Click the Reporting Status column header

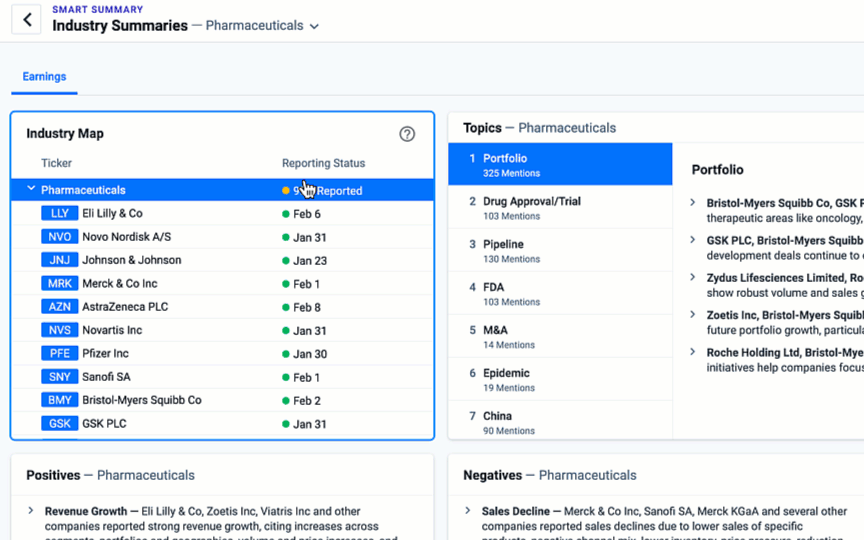coord(323,163)
